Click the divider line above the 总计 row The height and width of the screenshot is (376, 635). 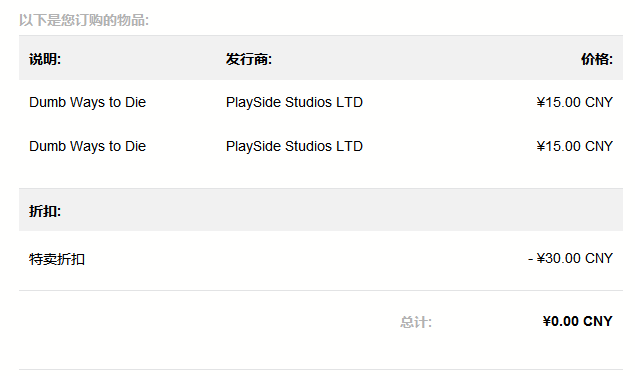(x=321, y=290)
